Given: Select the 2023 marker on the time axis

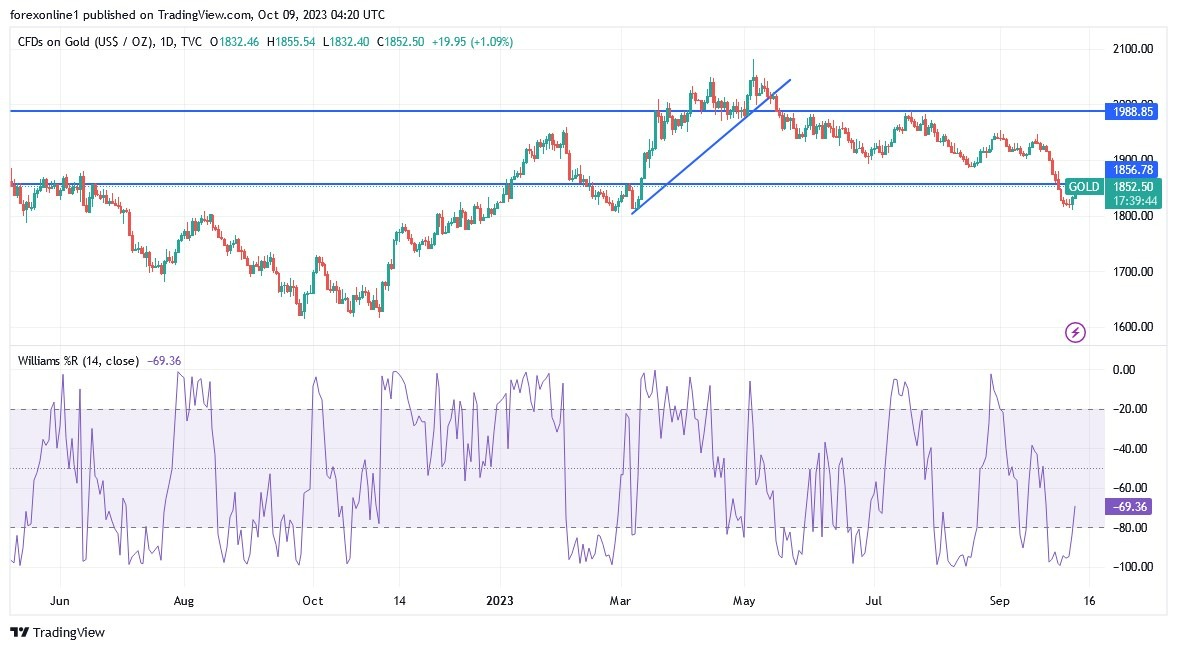Looking at the screenshot, I should (x=499, y=600).
